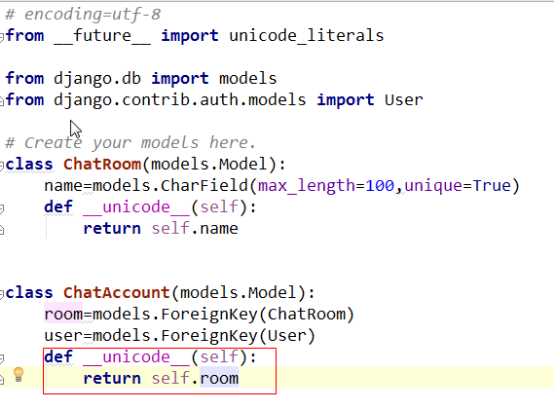
Task: Click highlighted 'room' in 'return self.room'
Action: [x=219, y=379]
